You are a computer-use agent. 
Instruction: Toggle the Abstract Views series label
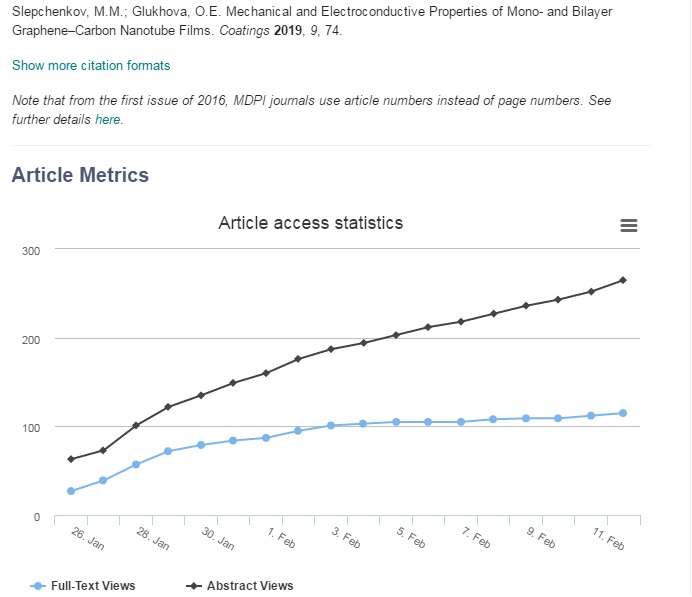[x=250, y=586]
